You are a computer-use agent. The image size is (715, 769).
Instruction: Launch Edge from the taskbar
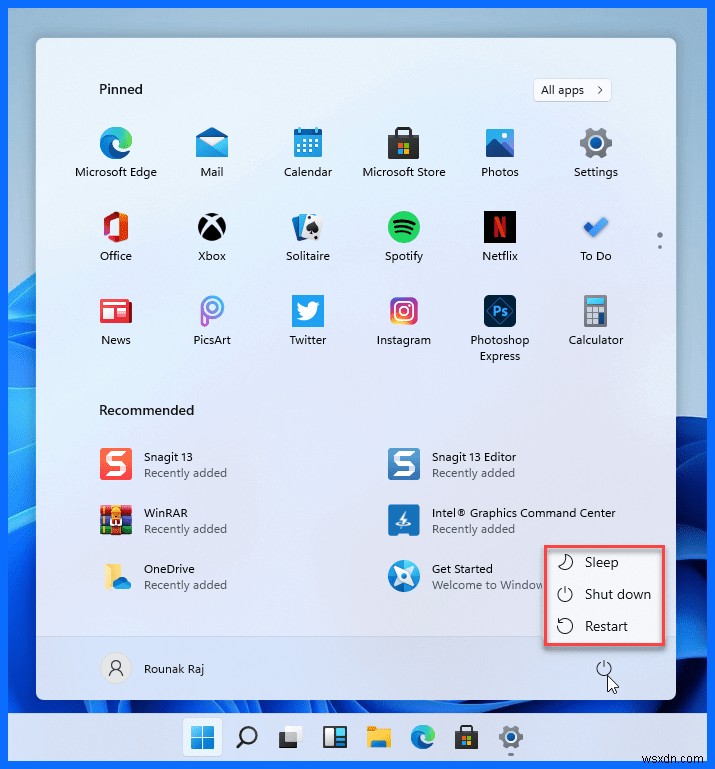[423, 737]
